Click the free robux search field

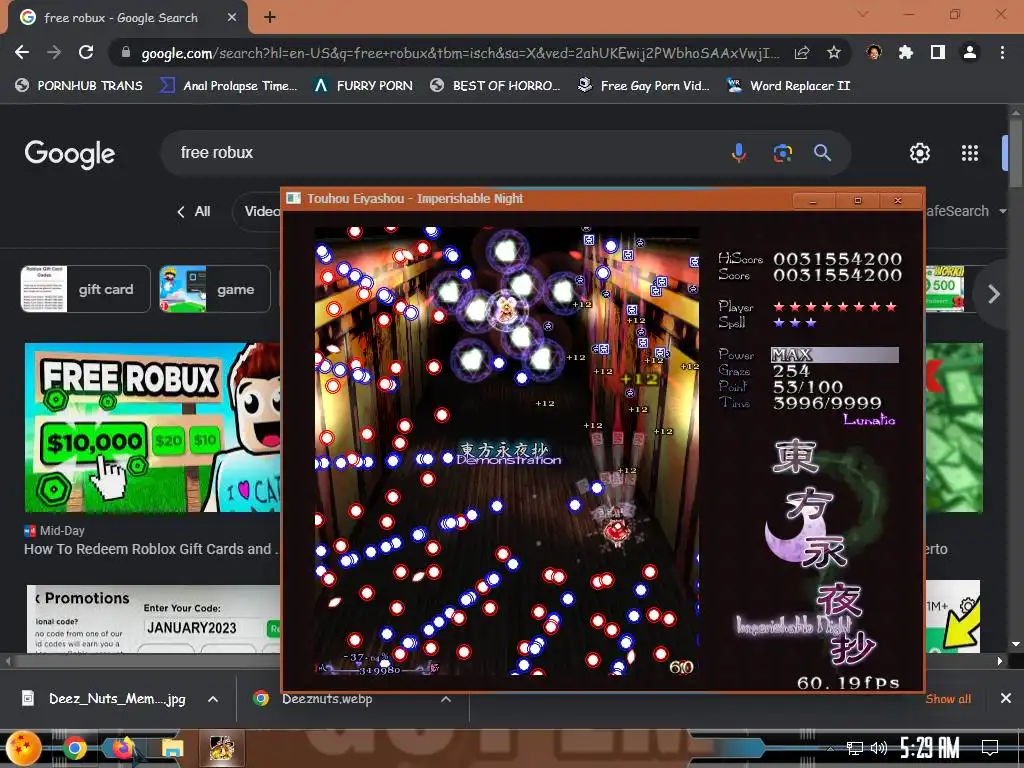pyautogui.click(x=444, y=153)
